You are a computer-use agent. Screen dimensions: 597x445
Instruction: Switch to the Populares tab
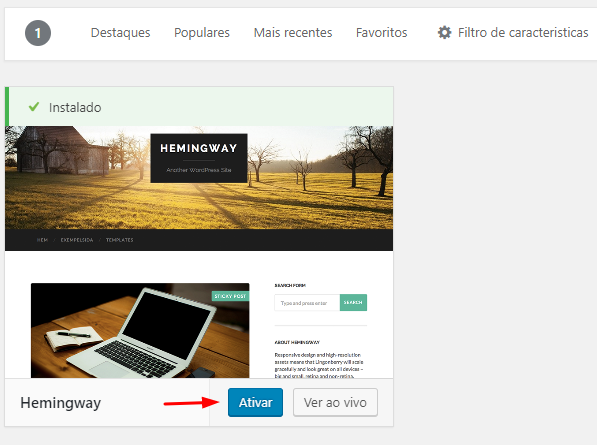[202, 33]
